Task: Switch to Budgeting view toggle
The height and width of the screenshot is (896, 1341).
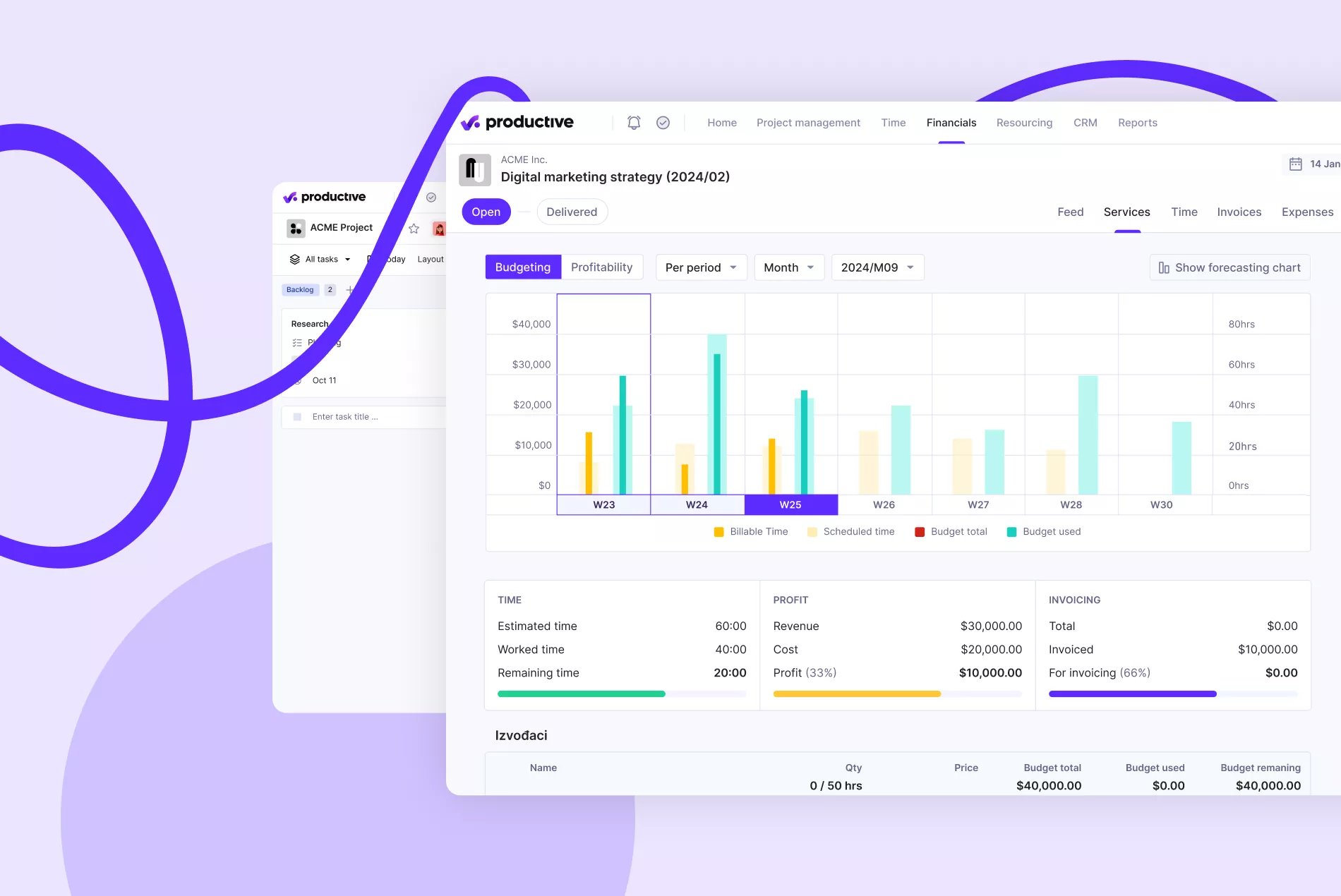Action: click(522, 267)
